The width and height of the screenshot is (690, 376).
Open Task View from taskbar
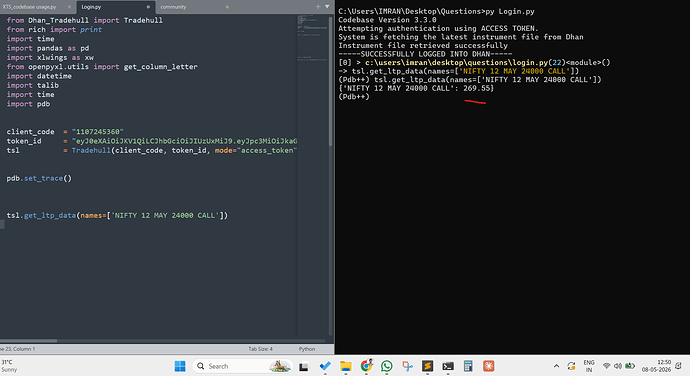[304, 366]
